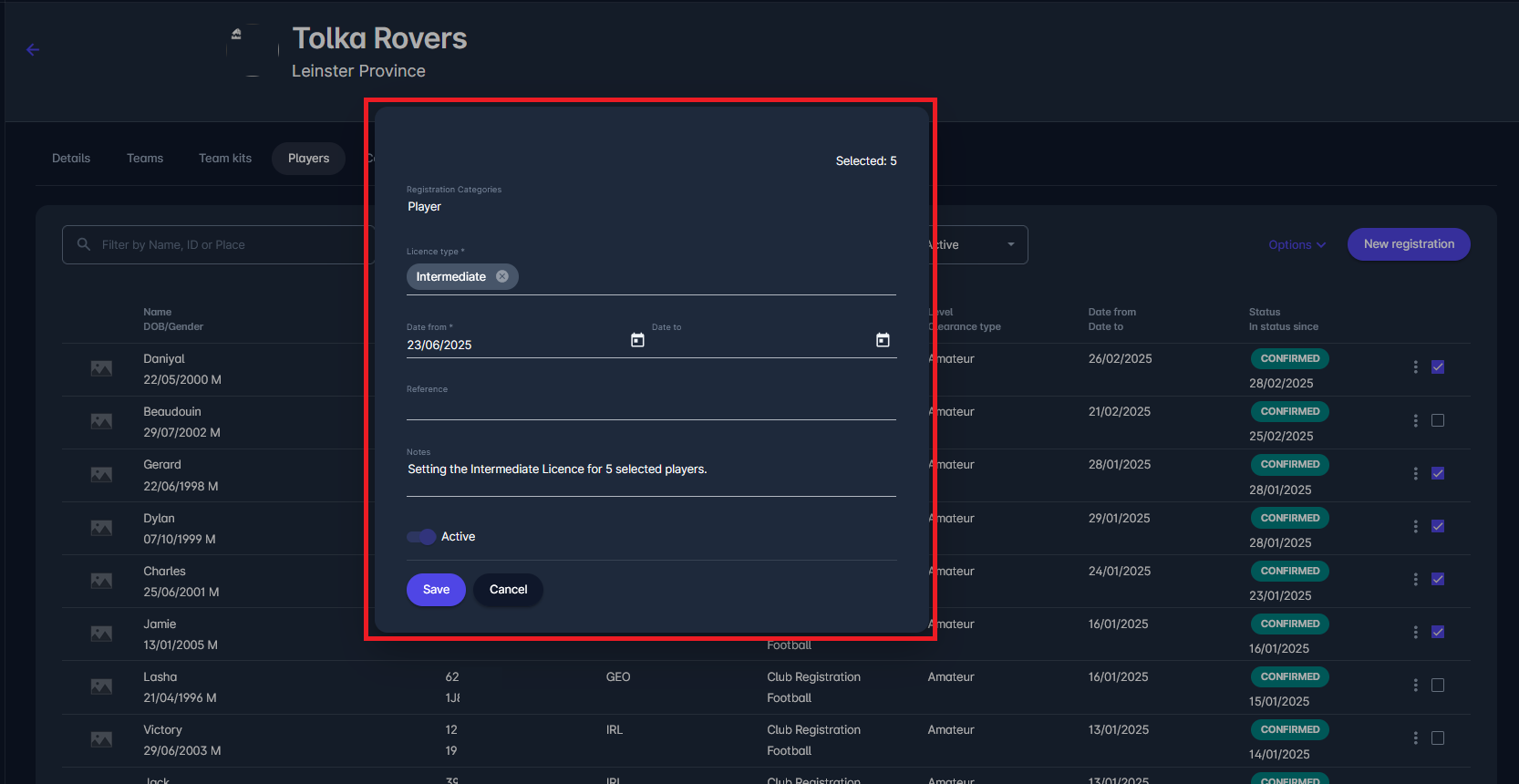
Task: Cancel the licence dialog
Action: (x=508, y=590)
